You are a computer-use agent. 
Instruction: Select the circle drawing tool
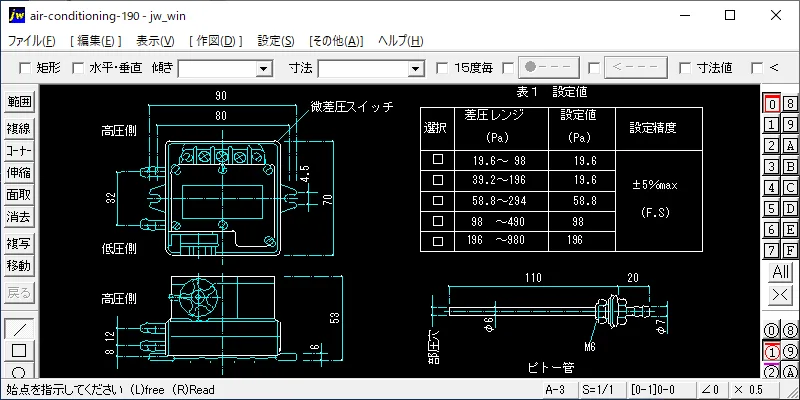[x=19, y=371]
